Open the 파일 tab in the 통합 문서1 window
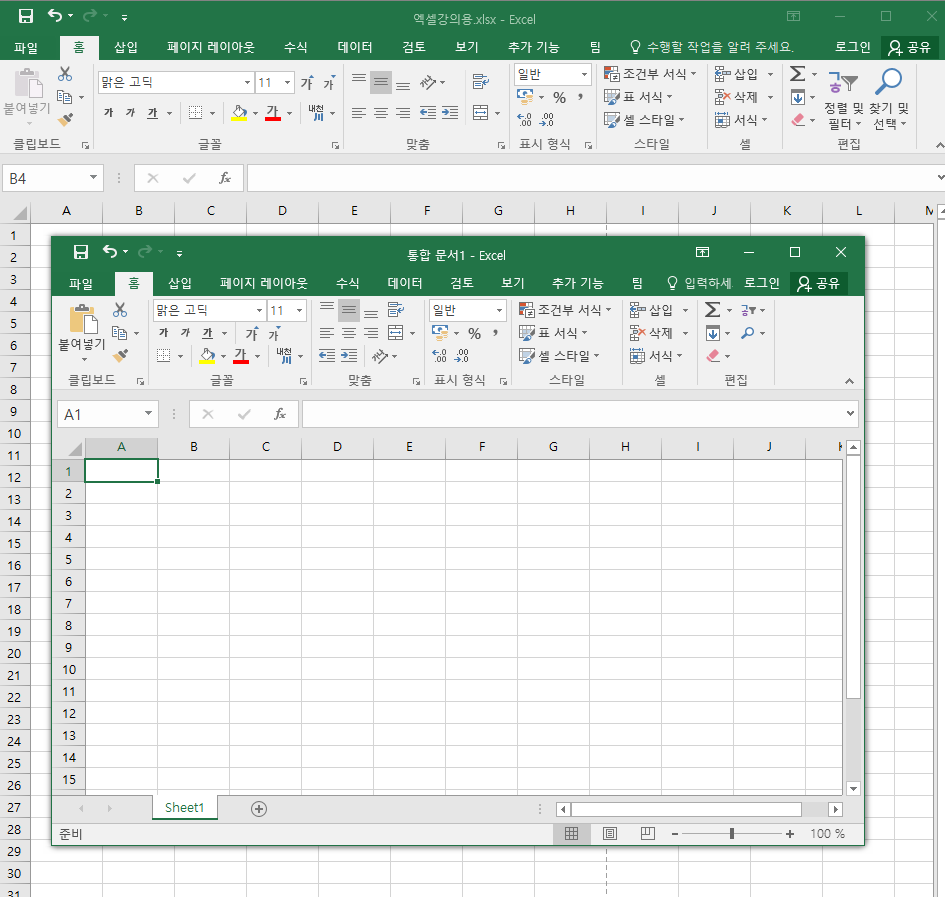Screen dimensions: 945x897 [81, 283]
